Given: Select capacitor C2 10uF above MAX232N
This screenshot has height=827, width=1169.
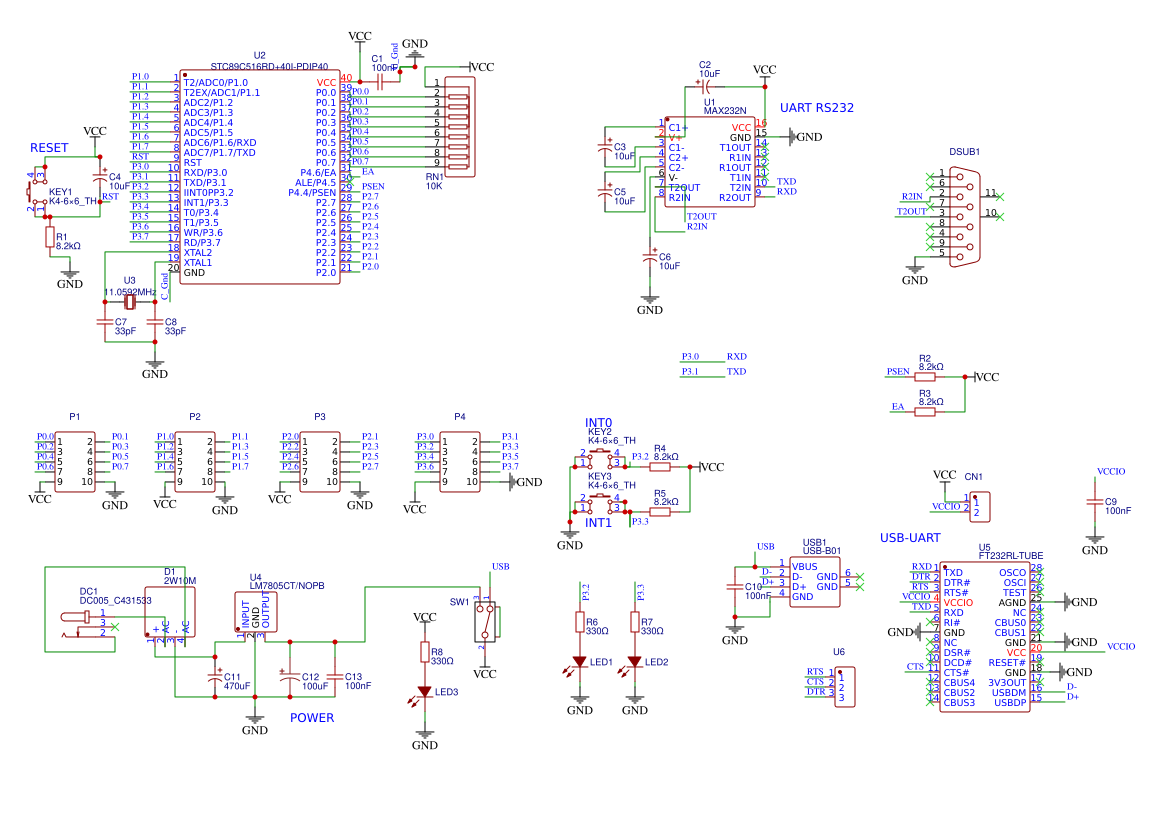Looking at the screenshot, I should (x=705, y=87).
